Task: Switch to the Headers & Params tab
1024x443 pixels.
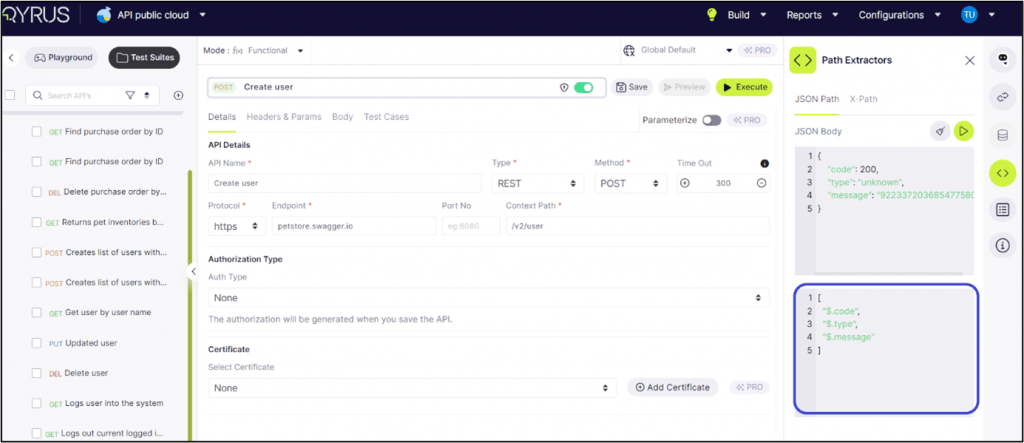Action: click(x=284, y=117)
